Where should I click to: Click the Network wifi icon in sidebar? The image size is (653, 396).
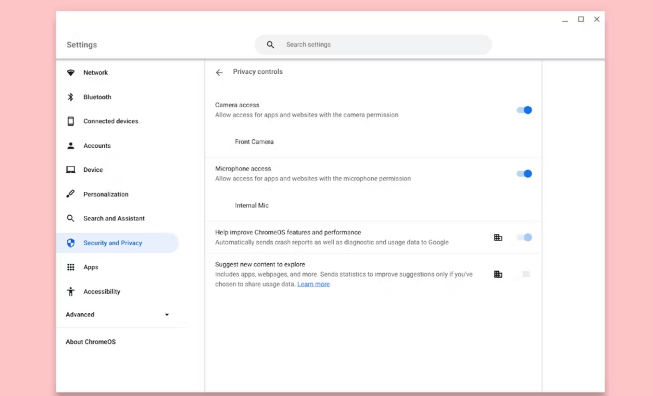(x=70, y=72)
